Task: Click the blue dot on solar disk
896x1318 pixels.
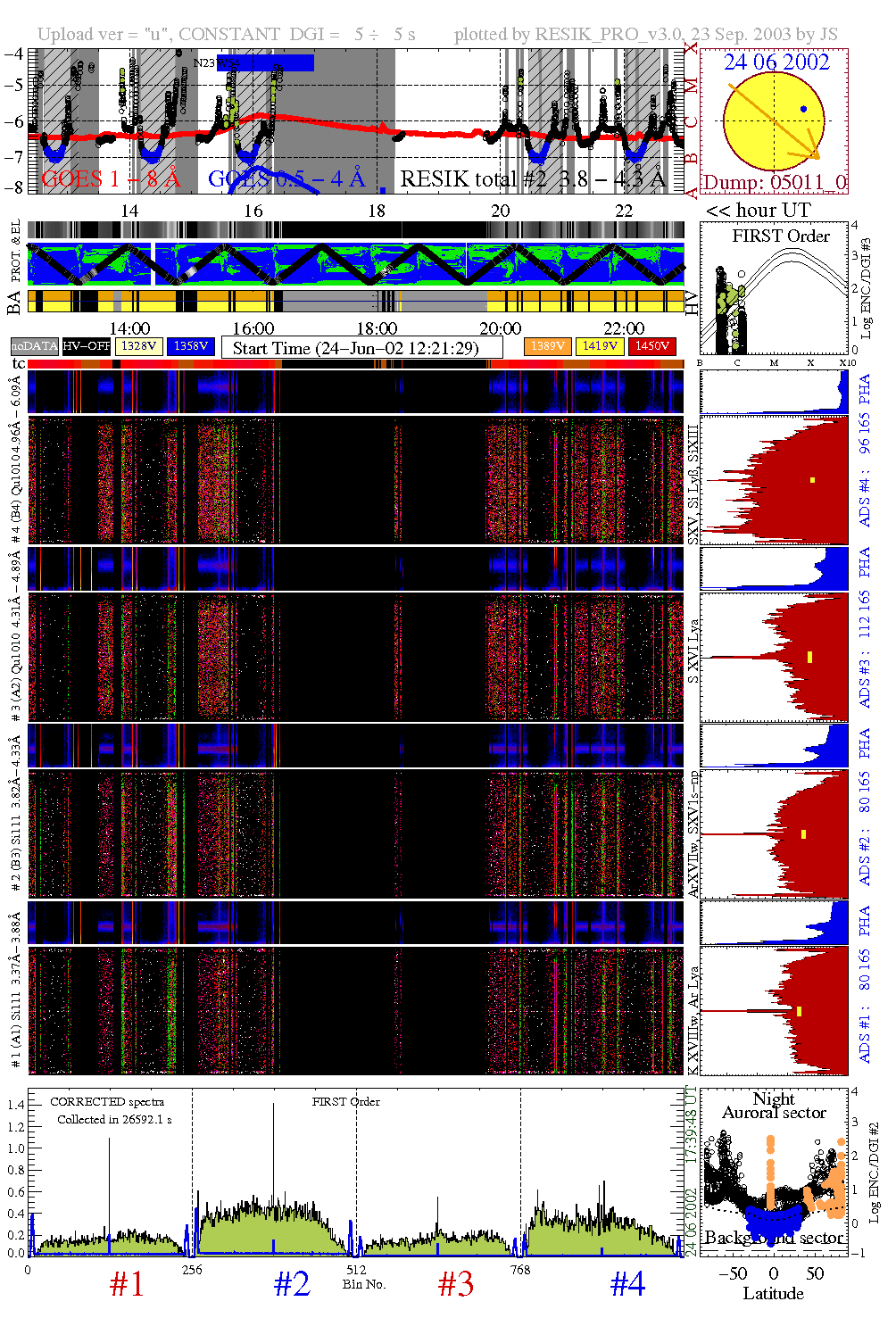Action: (x=804, y=109)
